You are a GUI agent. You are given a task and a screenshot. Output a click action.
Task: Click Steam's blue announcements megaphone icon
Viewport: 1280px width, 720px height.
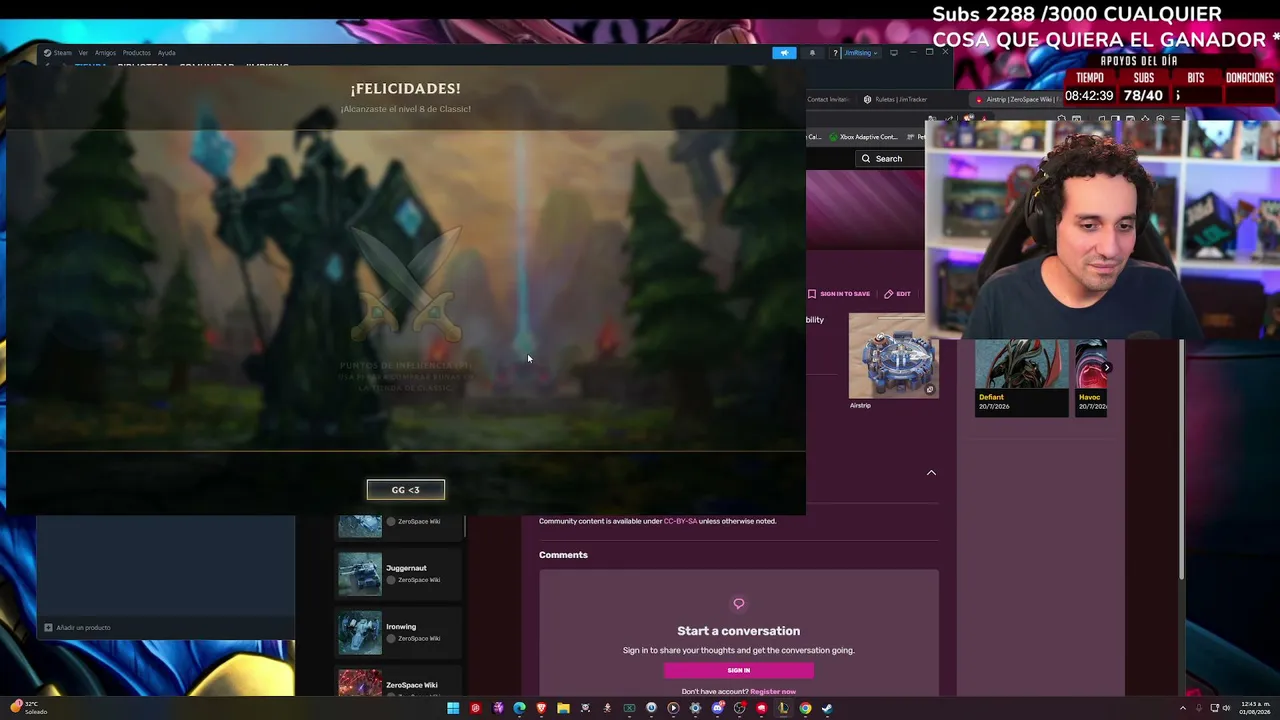coord(784,53)
